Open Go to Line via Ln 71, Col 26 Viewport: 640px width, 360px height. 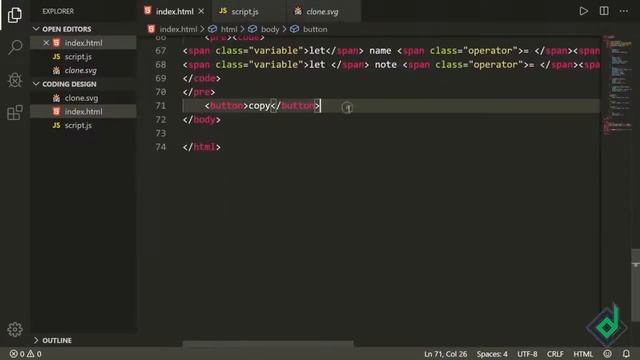[x=445, y=354]
